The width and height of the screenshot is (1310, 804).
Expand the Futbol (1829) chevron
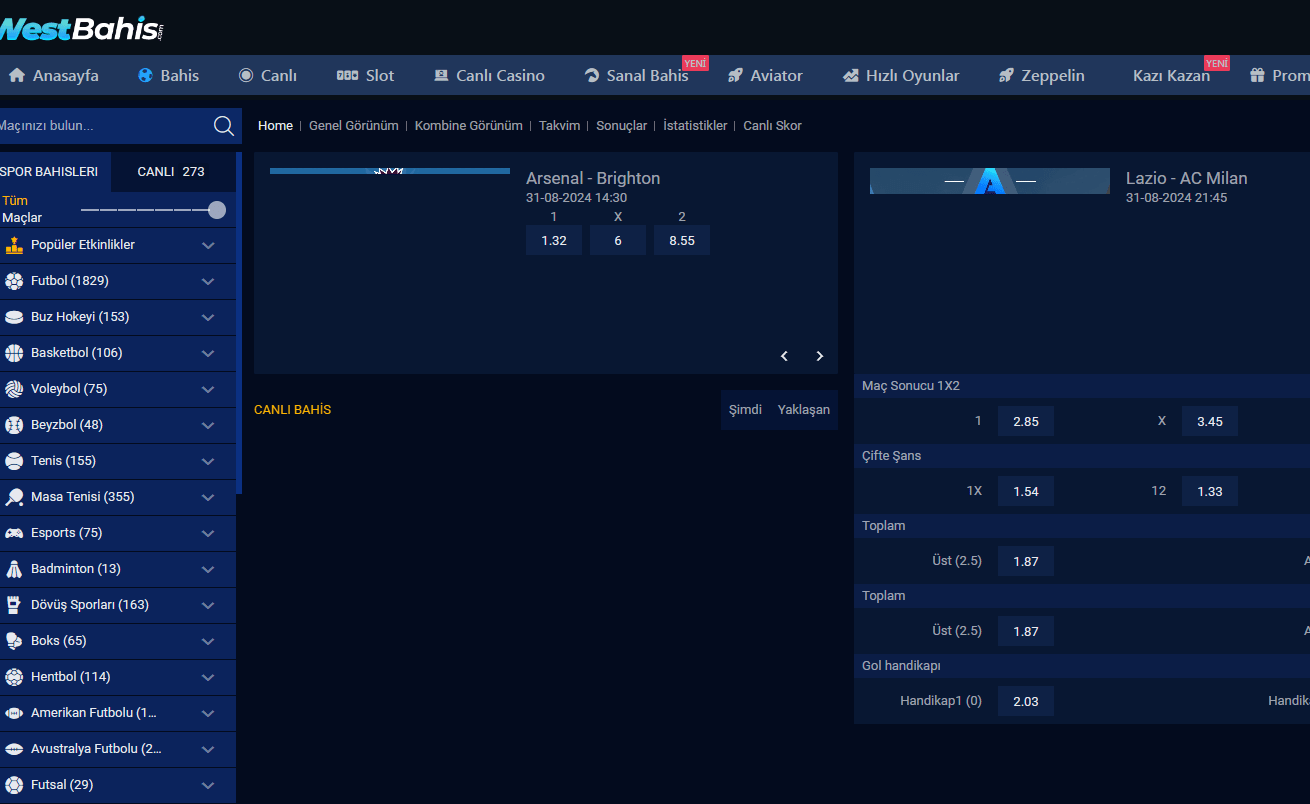click(x=208, y=281)
